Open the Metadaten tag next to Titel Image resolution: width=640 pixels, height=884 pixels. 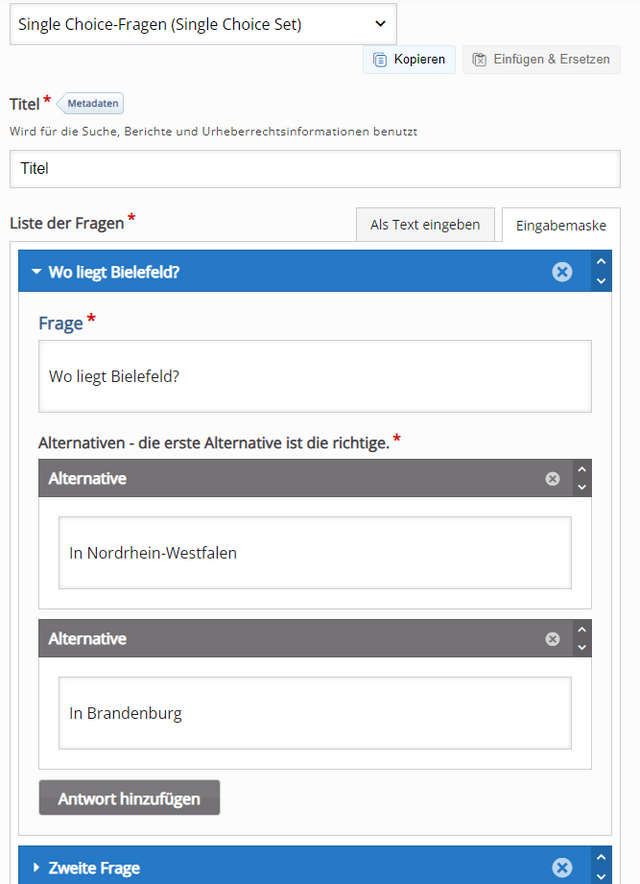pyautogui.click(x=91, y=103)
